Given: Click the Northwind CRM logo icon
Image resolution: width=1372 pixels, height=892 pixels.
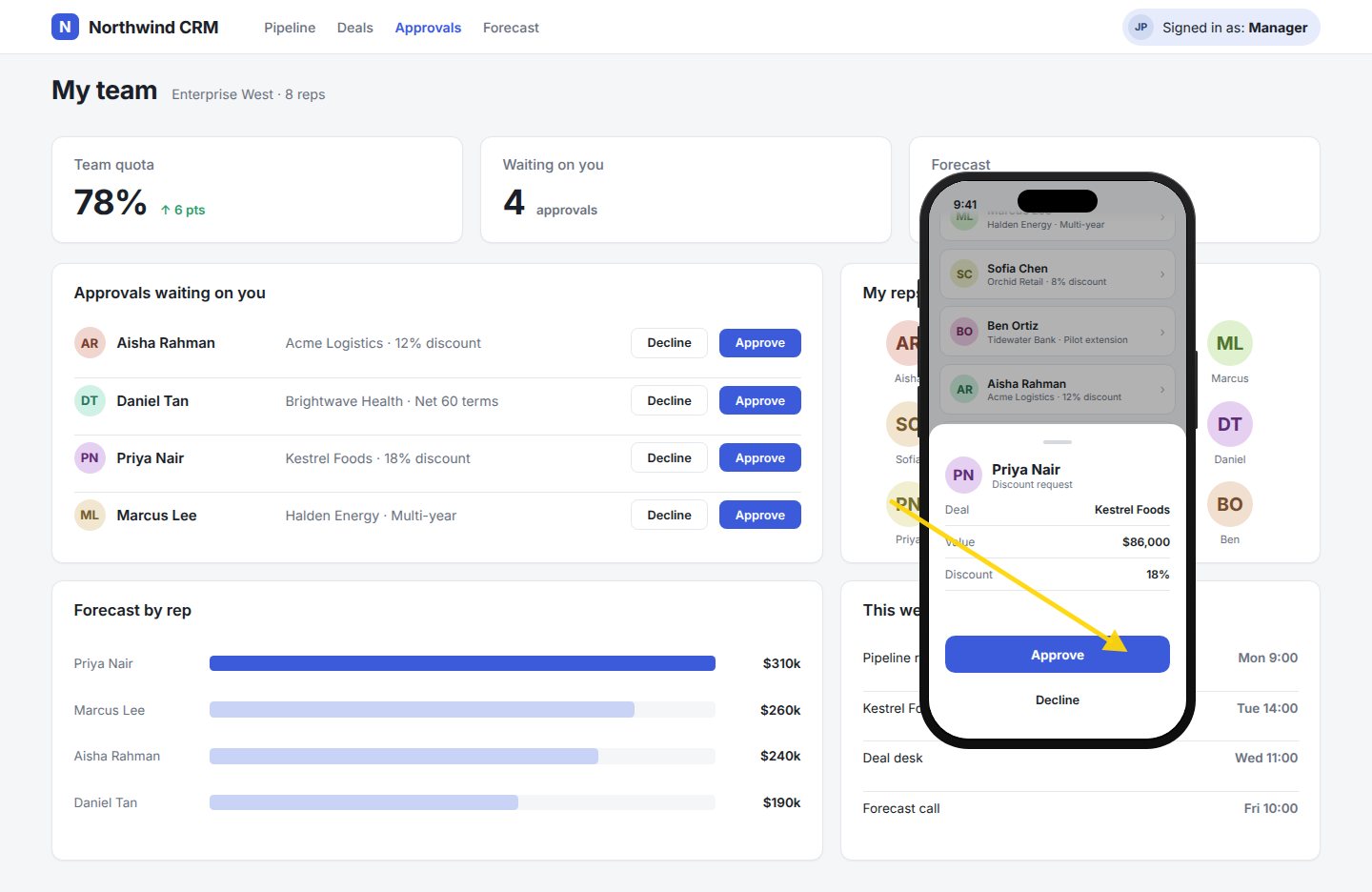Looking at the screenshot, I should tap(65, 27).
